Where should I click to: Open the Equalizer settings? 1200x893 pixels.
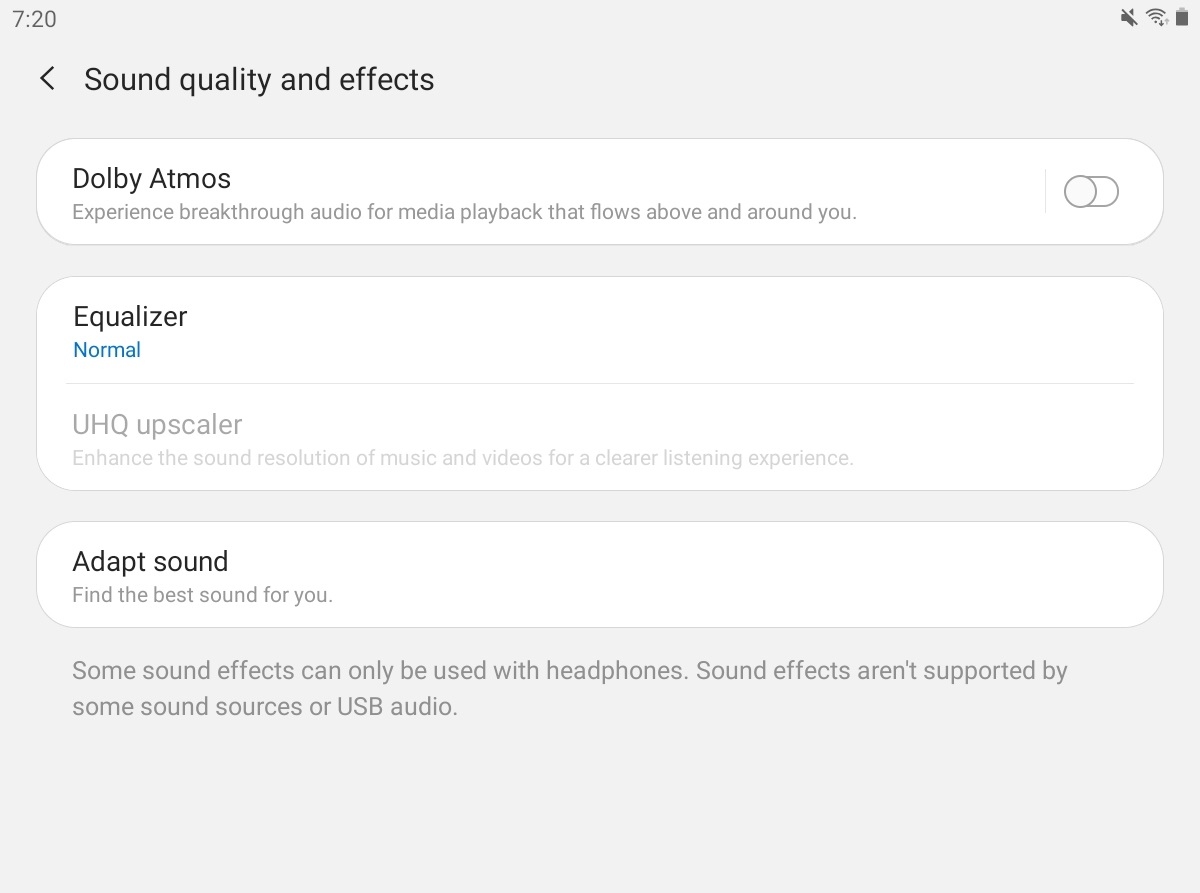(130, 317)
